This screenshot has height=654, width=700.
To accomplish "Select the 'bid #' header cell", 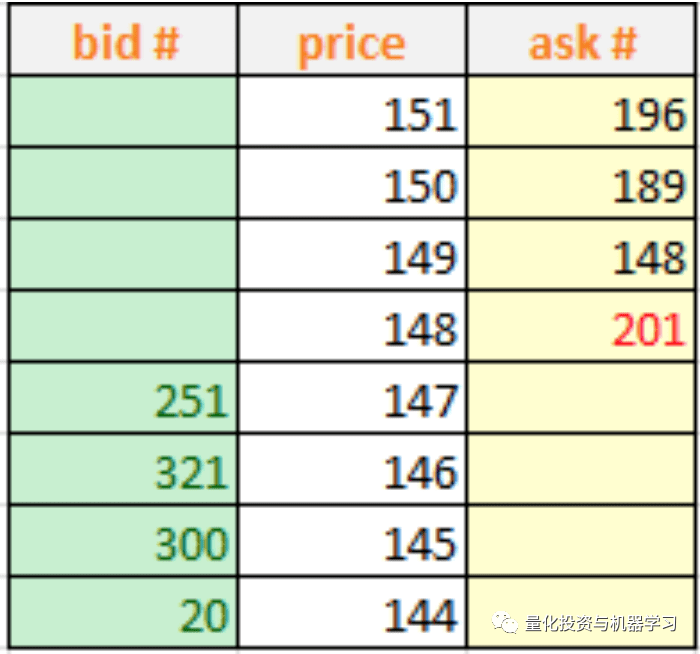I will tap(124, 39).
